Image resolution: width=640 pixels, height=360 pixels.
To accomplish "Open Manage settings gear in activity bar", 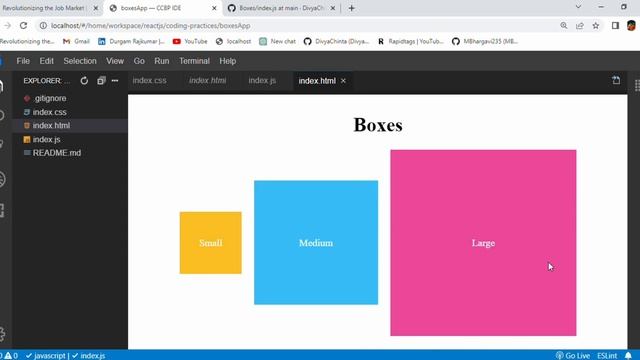I will (x=2, y=334).
